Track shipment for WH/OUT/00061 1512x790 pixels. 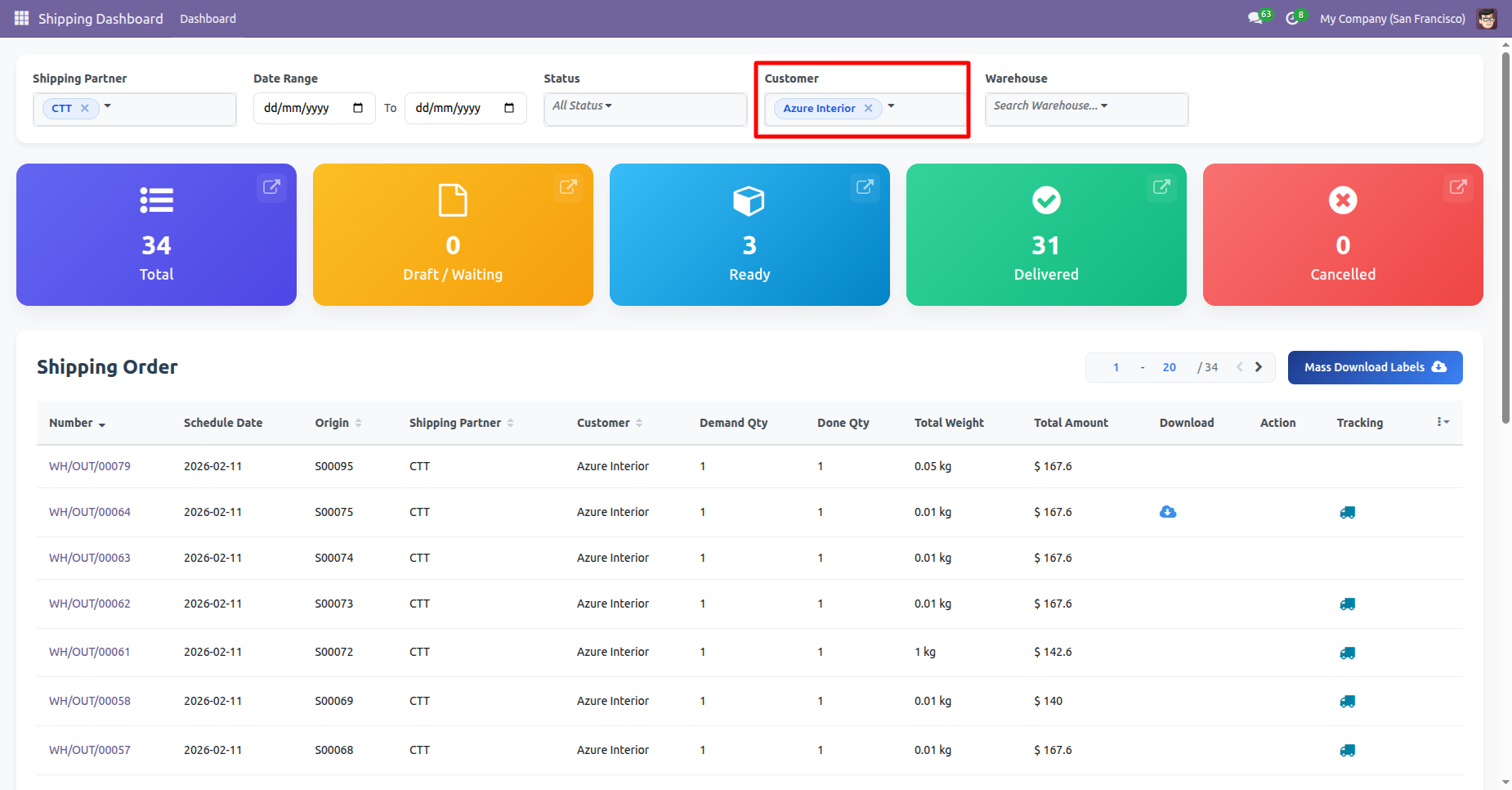1347,653
